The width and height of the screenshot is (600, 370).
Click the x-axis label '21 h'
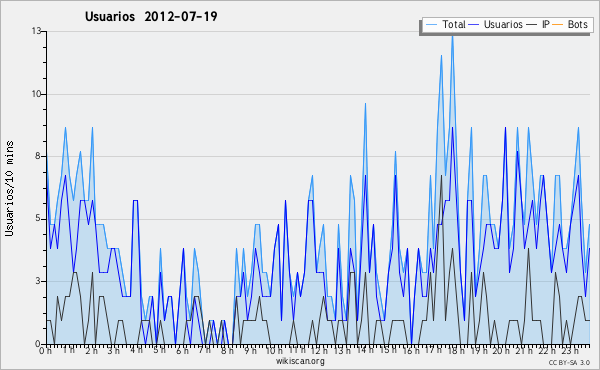point(524,351)
